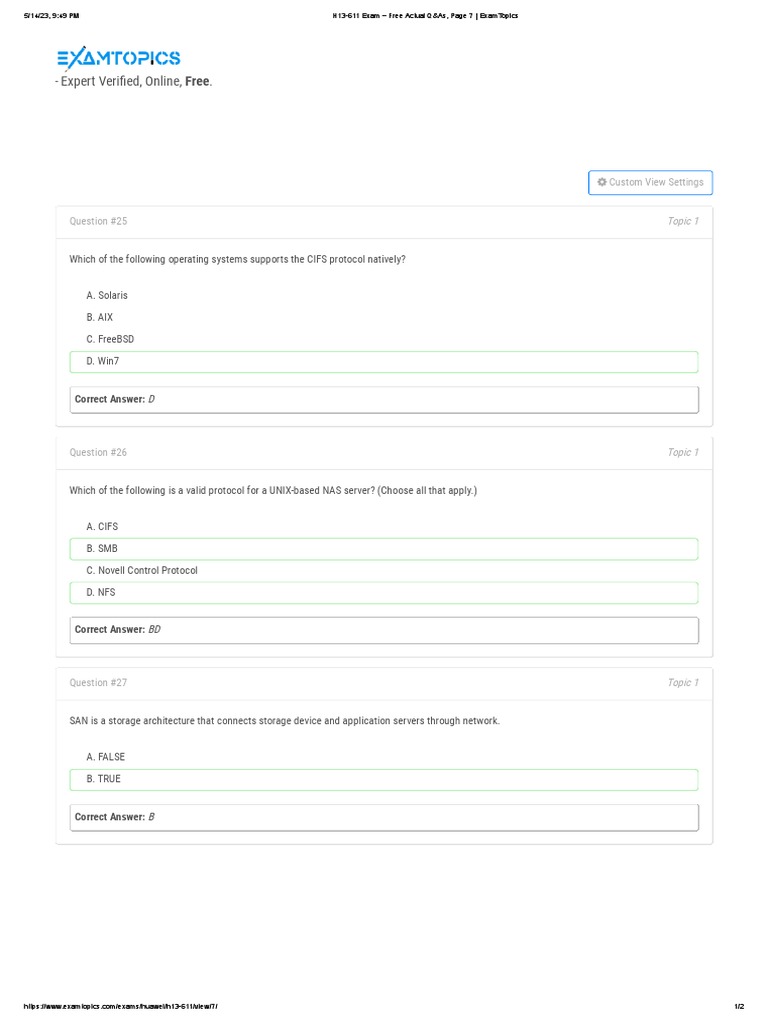768x1024 pixels.
Task: Click the Correct Answer BD box
Action: point(384,630)
